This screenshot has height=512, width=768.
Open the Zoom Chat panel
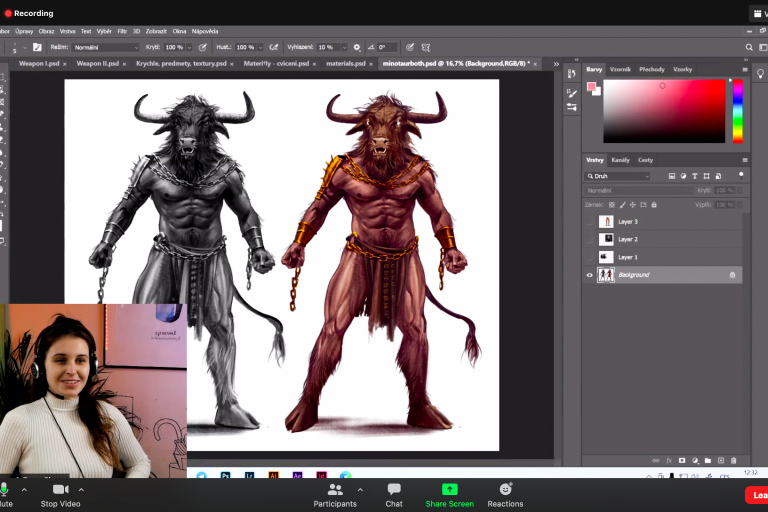[x=394, y=489]
